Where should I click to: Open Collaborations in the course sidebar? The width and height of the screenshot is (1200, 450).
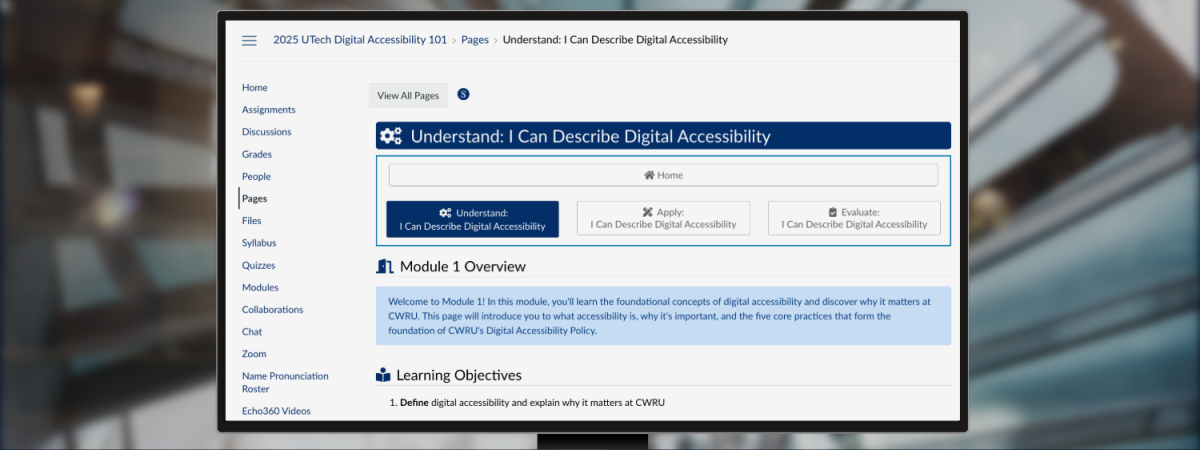point(272,310)
